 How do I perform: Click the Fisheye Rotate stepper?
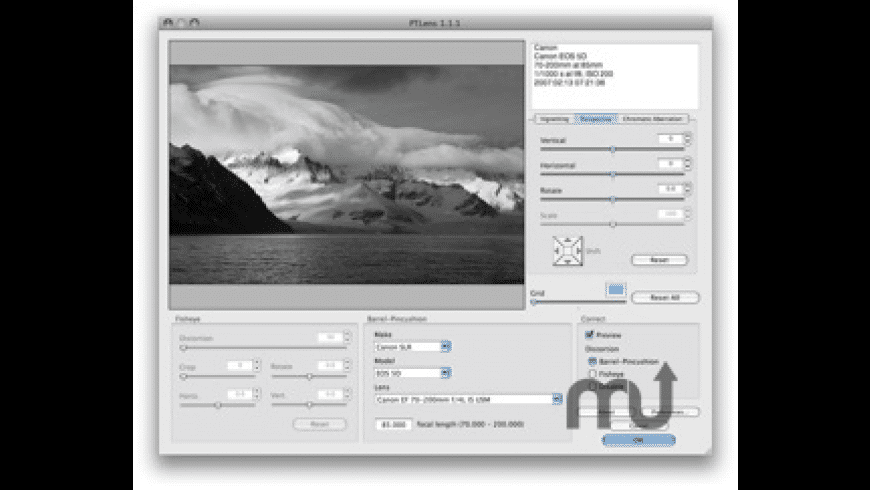(347, 365)
